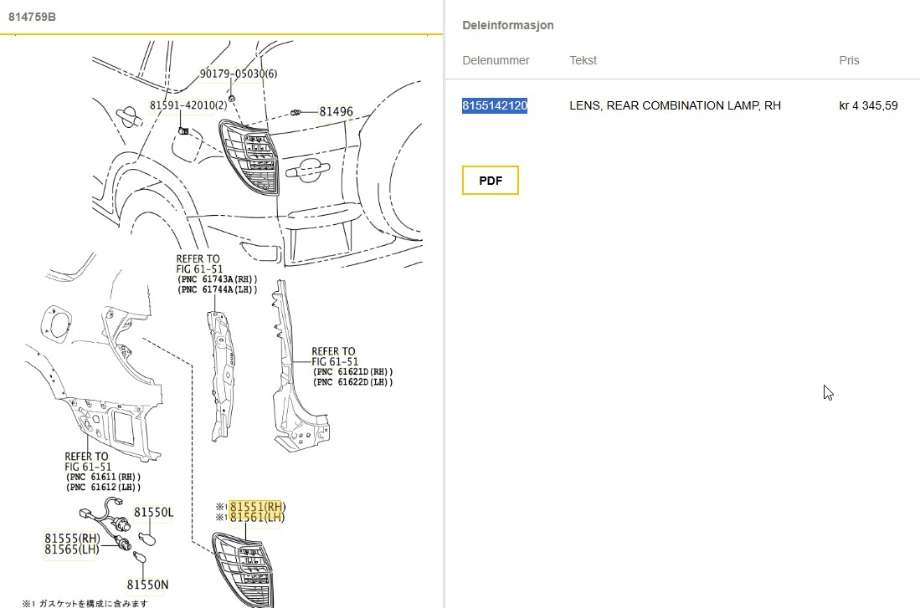
Task: Click the Deleinformasjon heading
Action: (508, 25)
